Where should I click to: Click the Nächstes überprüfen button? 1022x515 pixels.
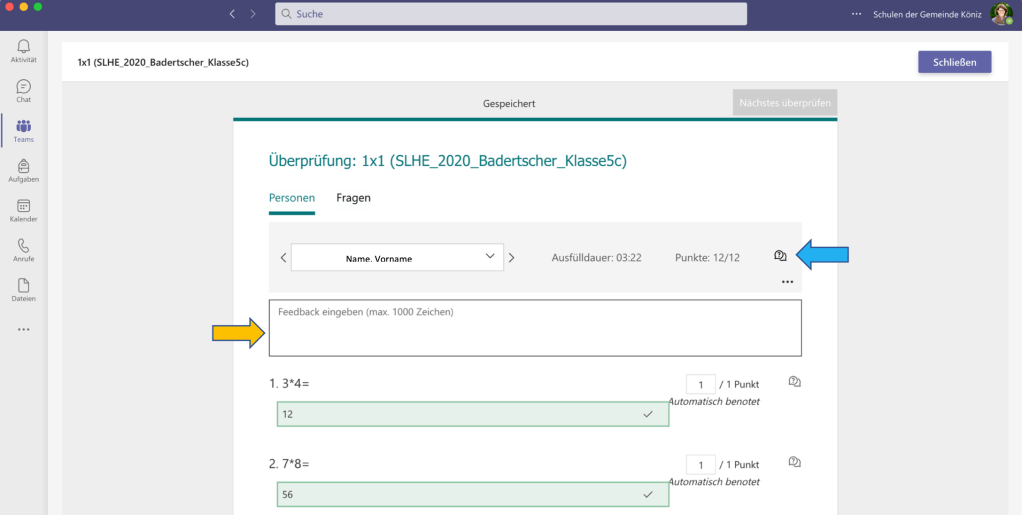[784, 102]
